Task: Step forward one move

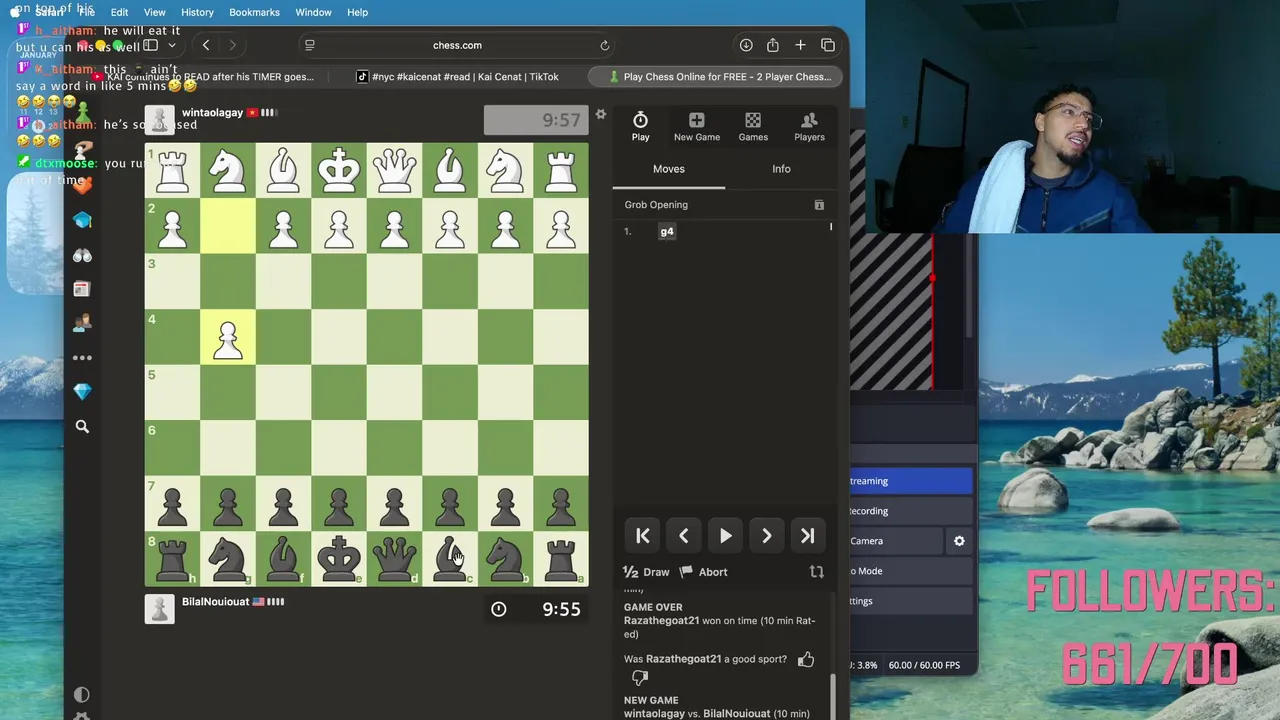Action: (766, 536)
